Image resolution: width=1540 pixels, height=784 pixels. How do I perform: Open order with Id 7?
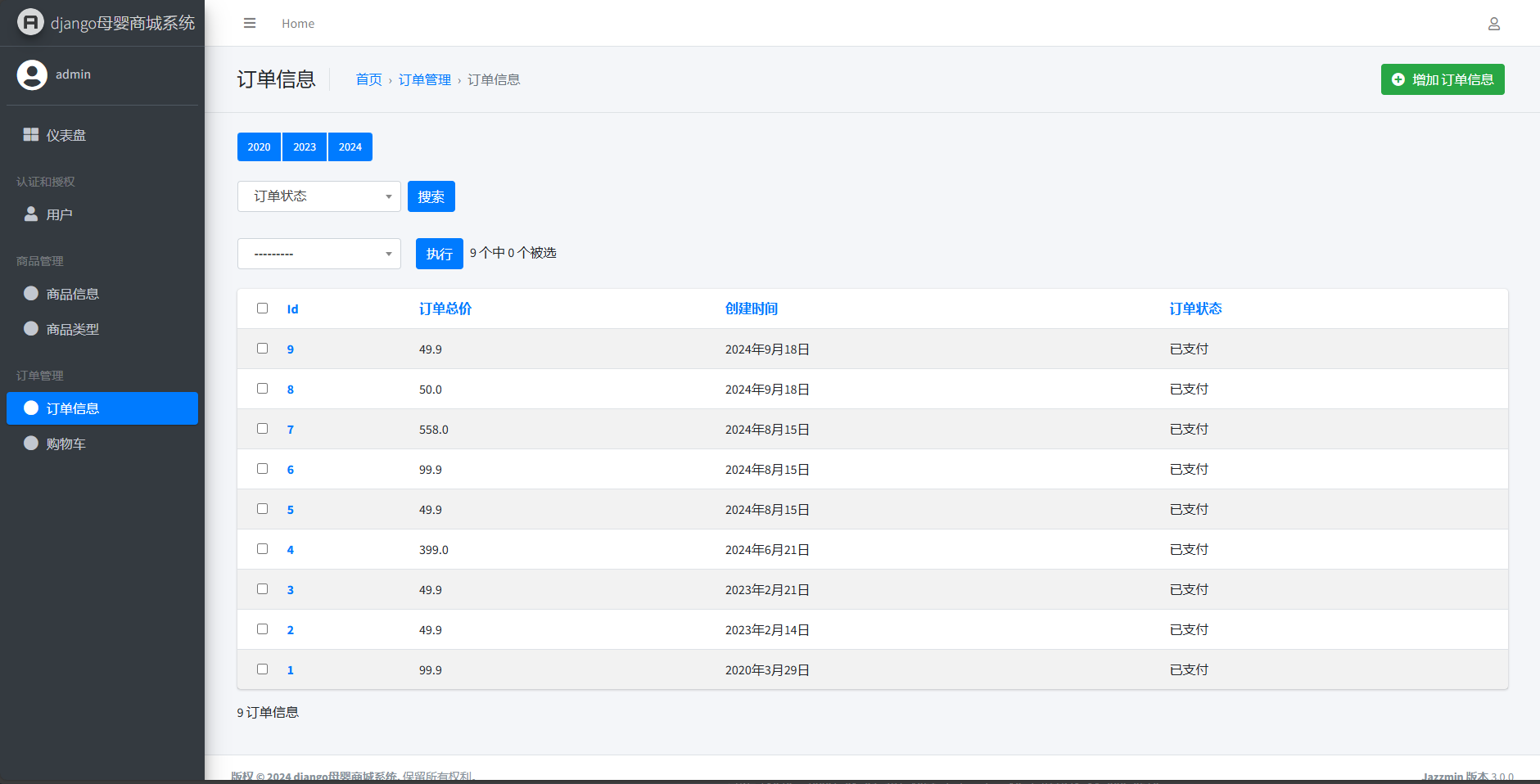tap(291, 430)
